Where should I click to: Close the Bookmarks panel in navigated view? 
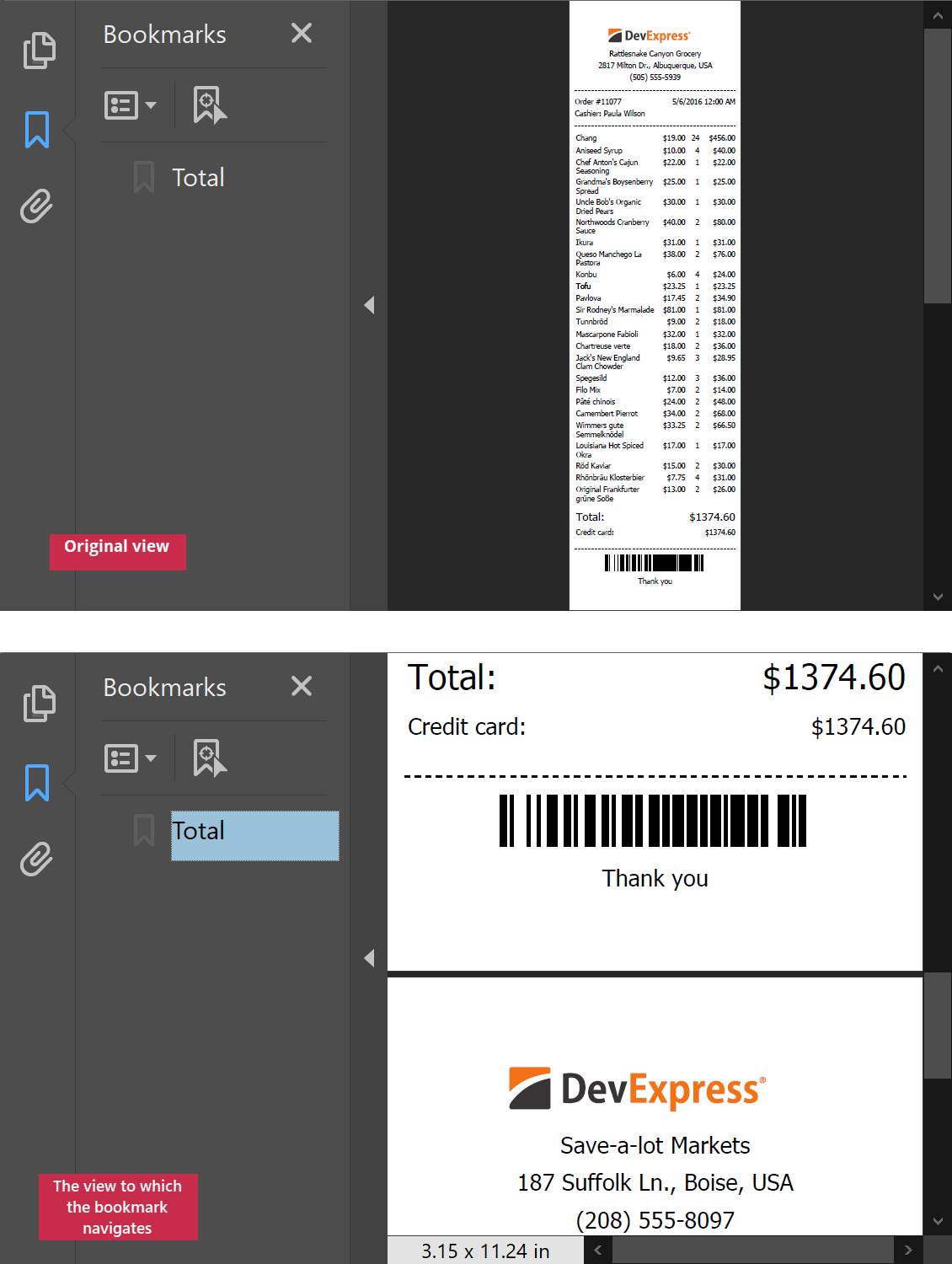coord(302,687)
